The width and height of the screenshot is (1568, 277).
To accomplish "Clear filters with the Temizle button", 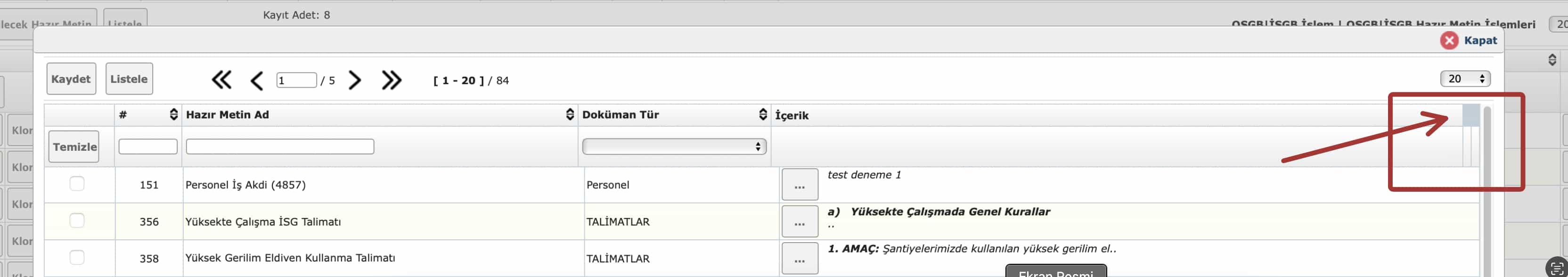I will click(x=73, y=147).
